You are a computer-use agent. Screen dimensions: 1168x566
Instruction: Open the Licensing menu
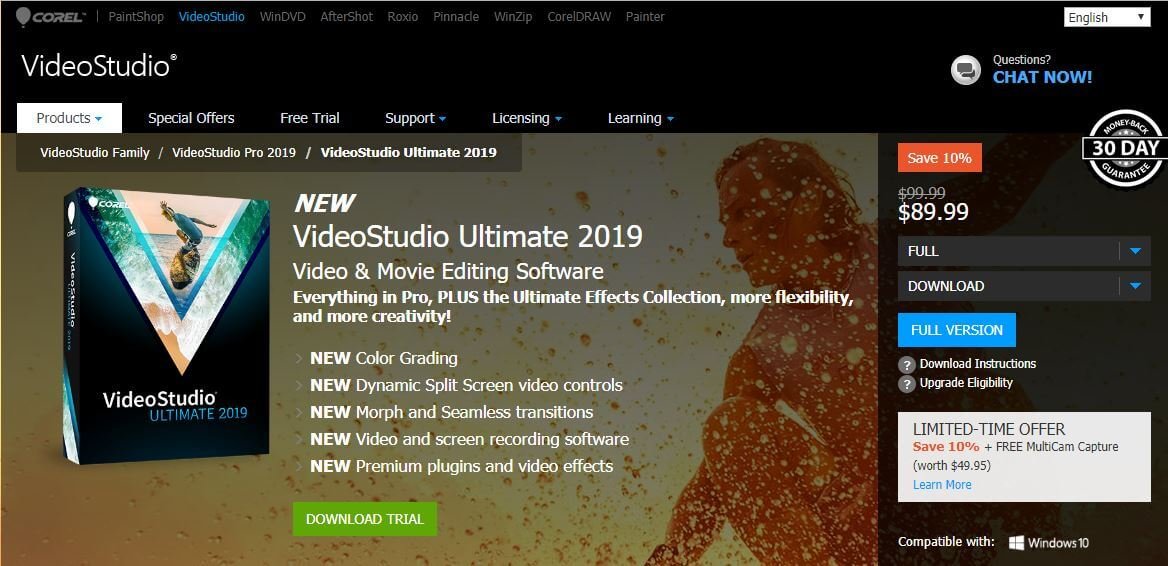[527, 118]
